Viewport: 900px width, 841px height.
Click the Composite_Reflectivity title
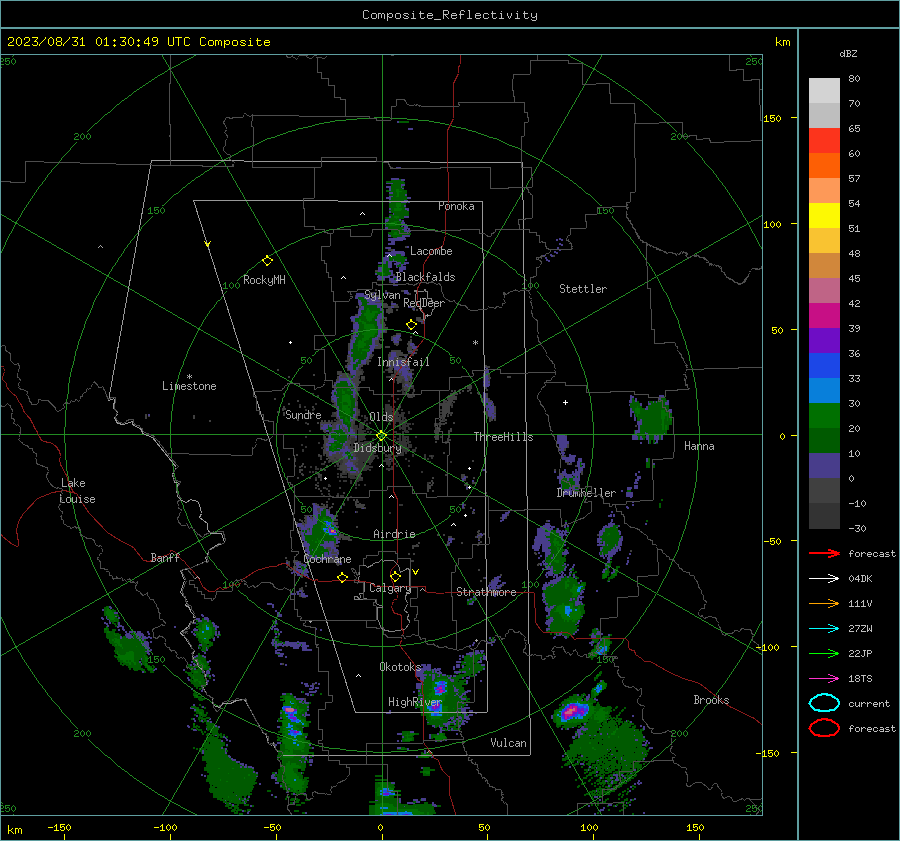(x=450, y=15)
